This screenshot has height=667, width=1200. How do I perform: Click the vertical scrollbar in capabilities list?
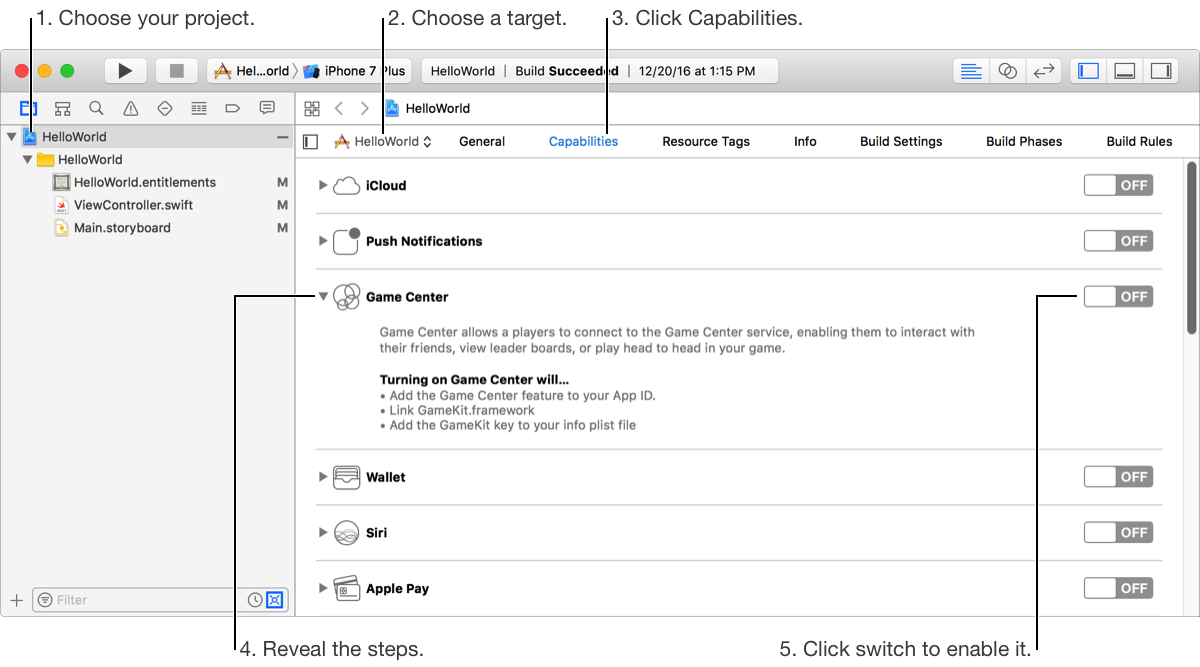1191,248
